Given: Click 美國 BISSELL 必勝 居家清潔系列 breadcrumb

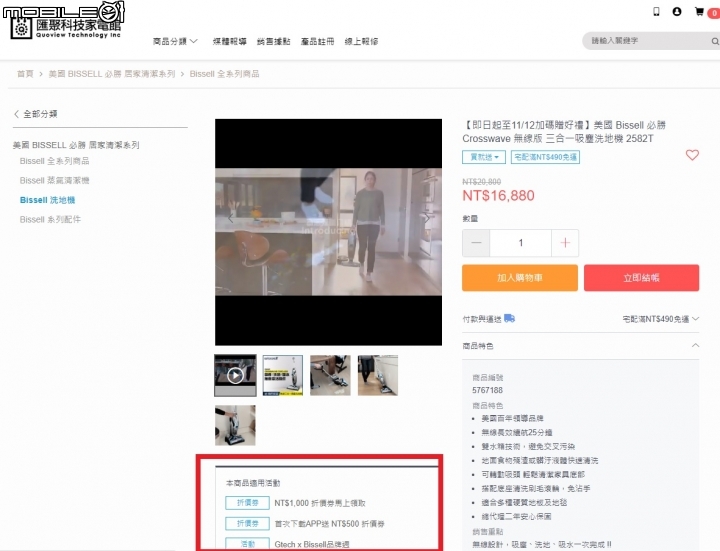Looking at the screenshot, I should 112,74.
